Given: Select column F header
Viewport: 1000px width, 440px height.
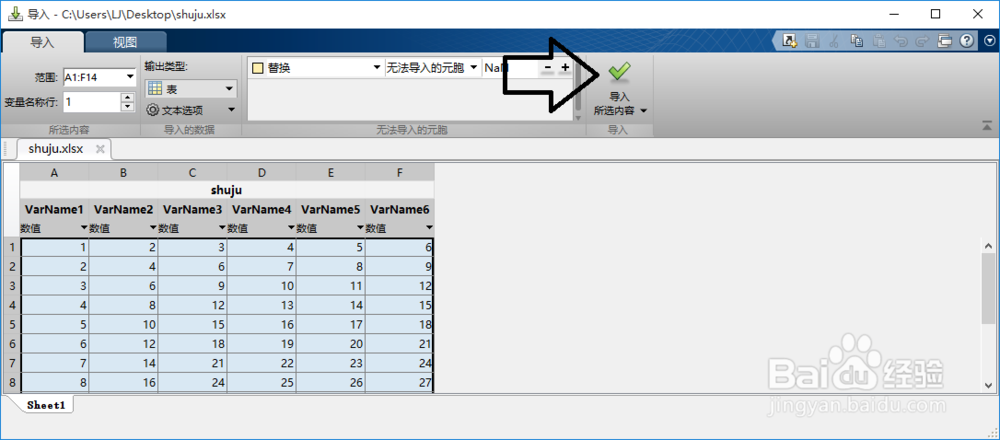Looking at the screenshot, I should pos(400,172).
